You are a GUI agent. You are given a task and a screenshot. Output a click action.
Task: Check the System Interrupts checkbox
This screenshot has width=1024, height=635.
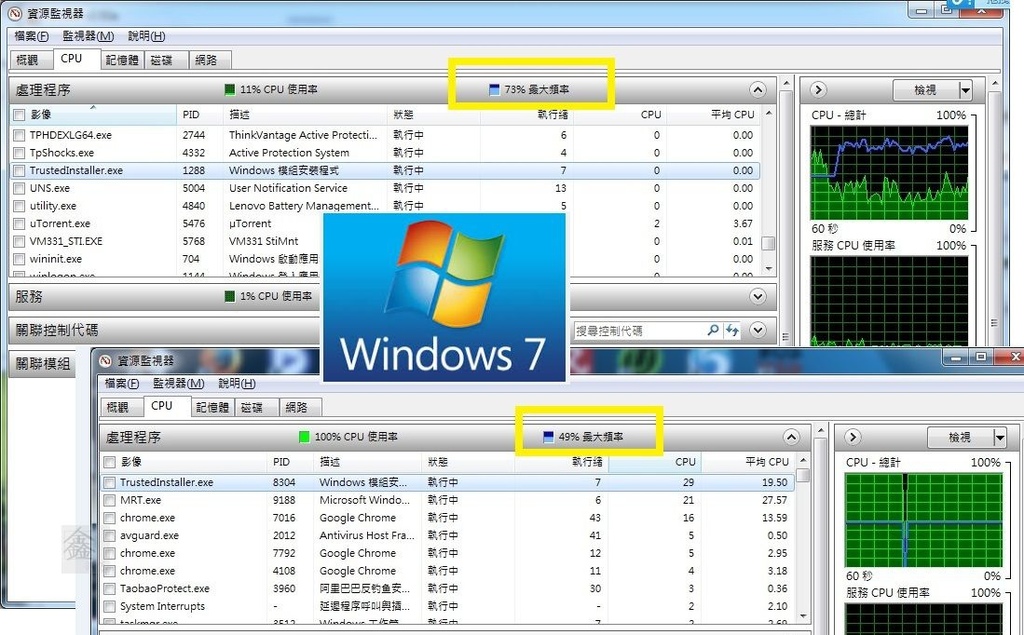(x=110, y=606)
